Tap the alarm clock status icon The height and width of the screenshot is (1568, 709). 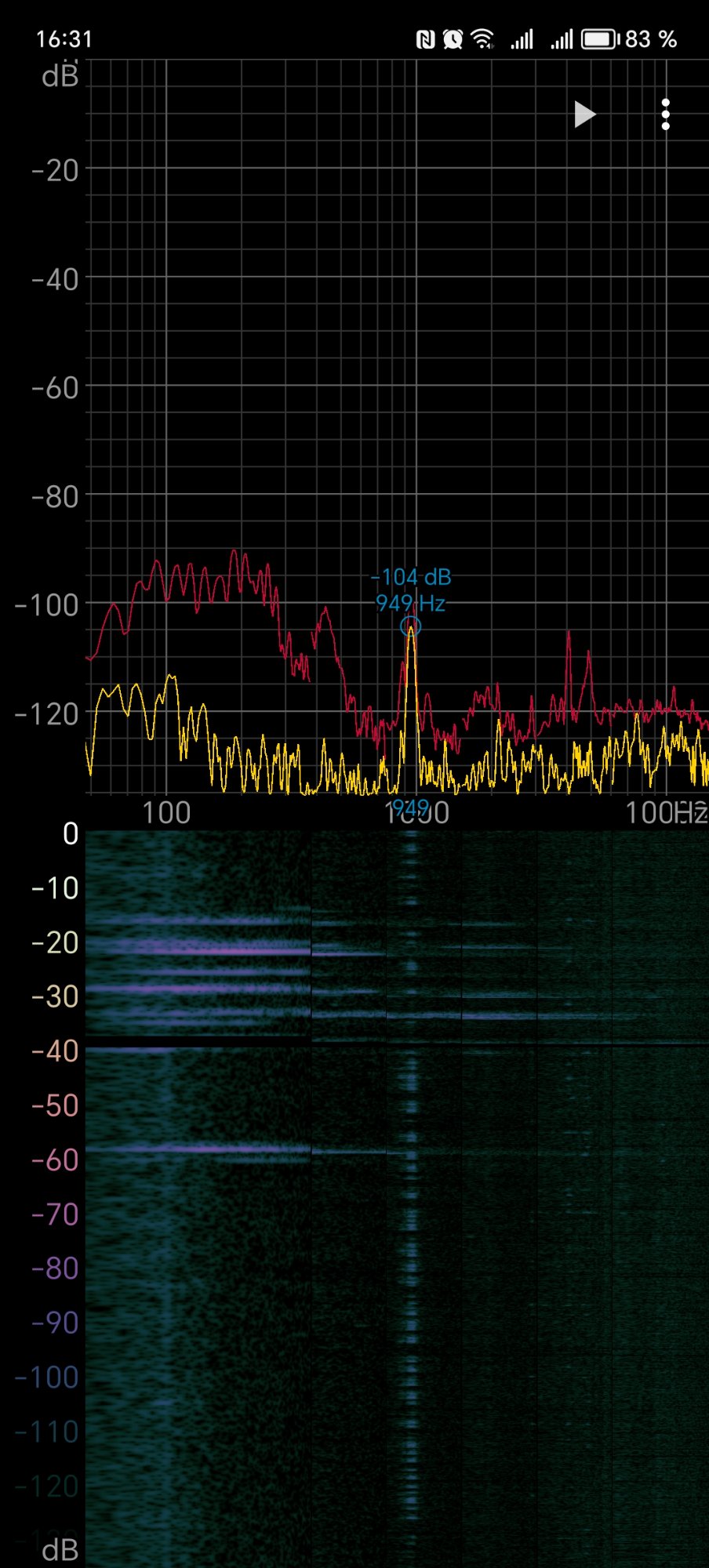[x=453, y=39]
